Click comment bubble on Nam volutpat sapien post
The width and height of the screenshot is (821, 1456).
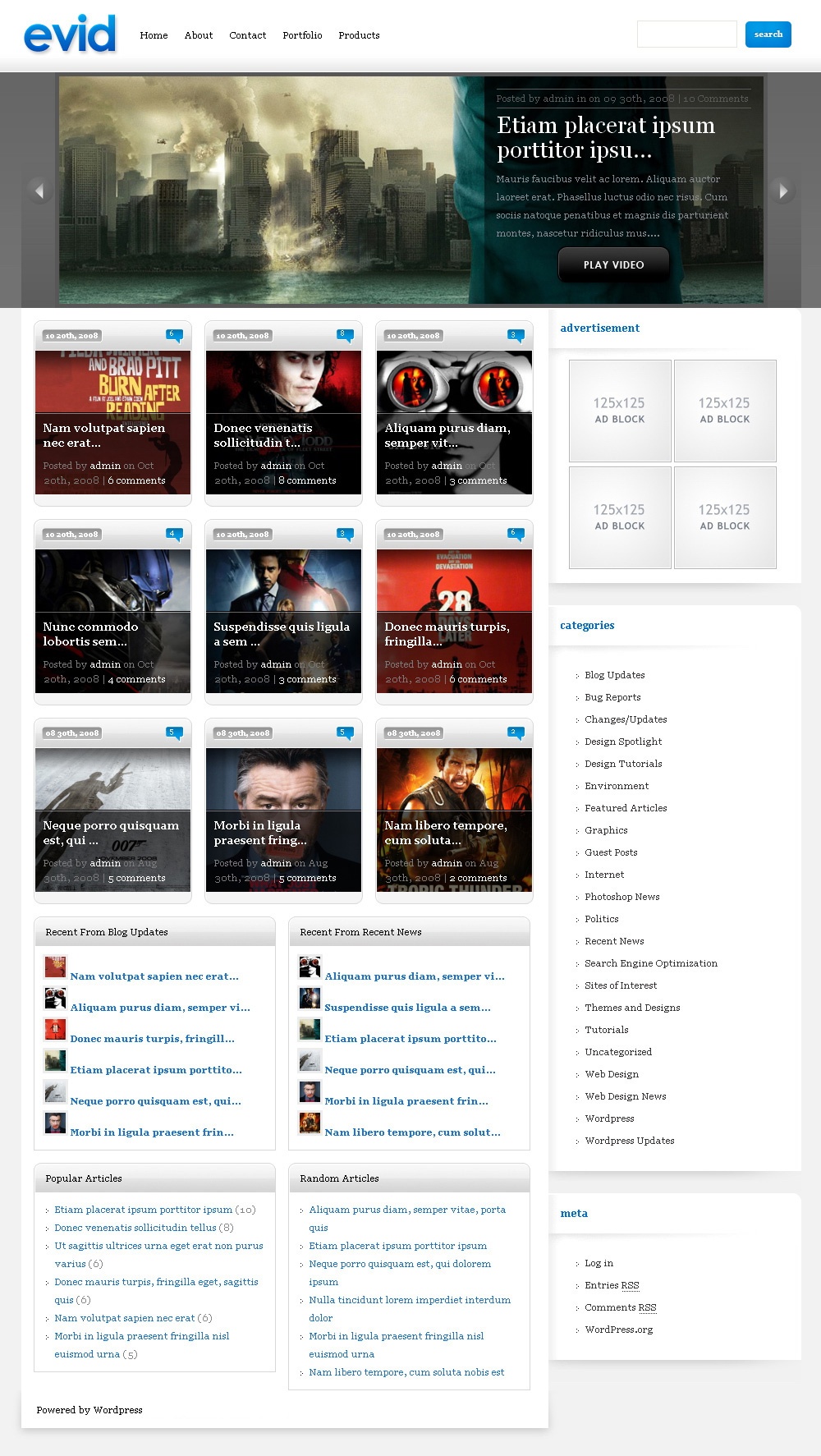point(174,335)
